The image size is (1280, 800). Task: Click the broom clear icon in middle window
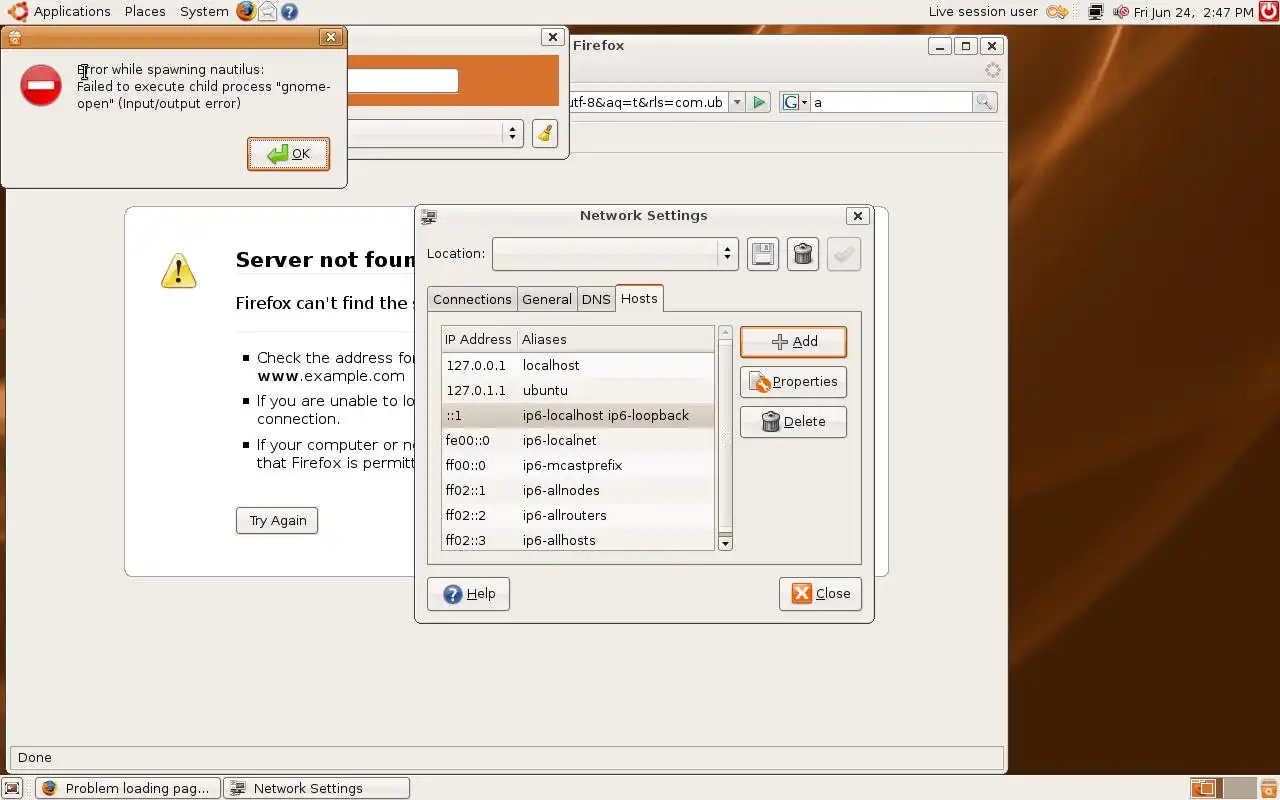pos(545,133)
